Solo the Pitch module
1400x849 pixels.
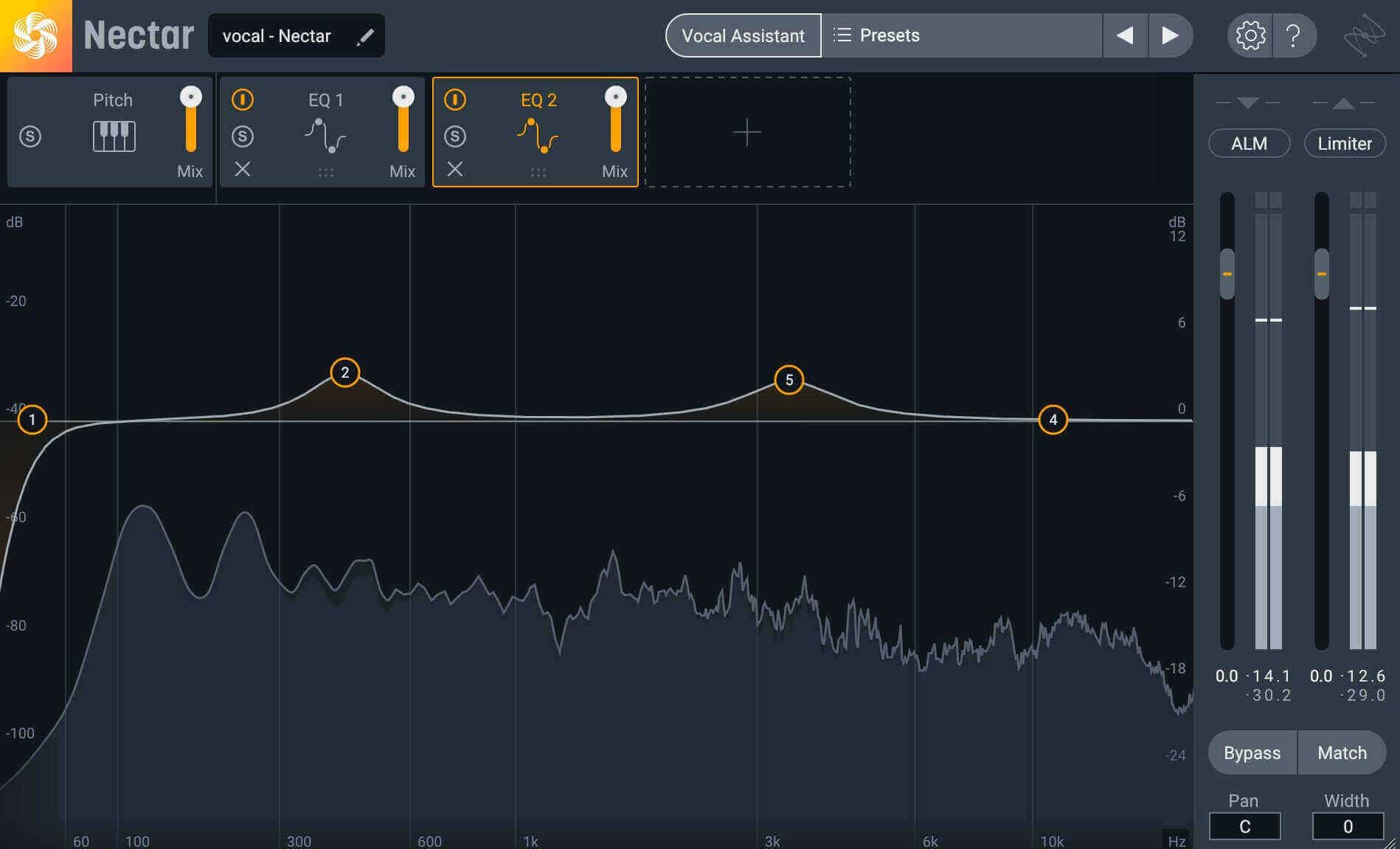(30, 136)
